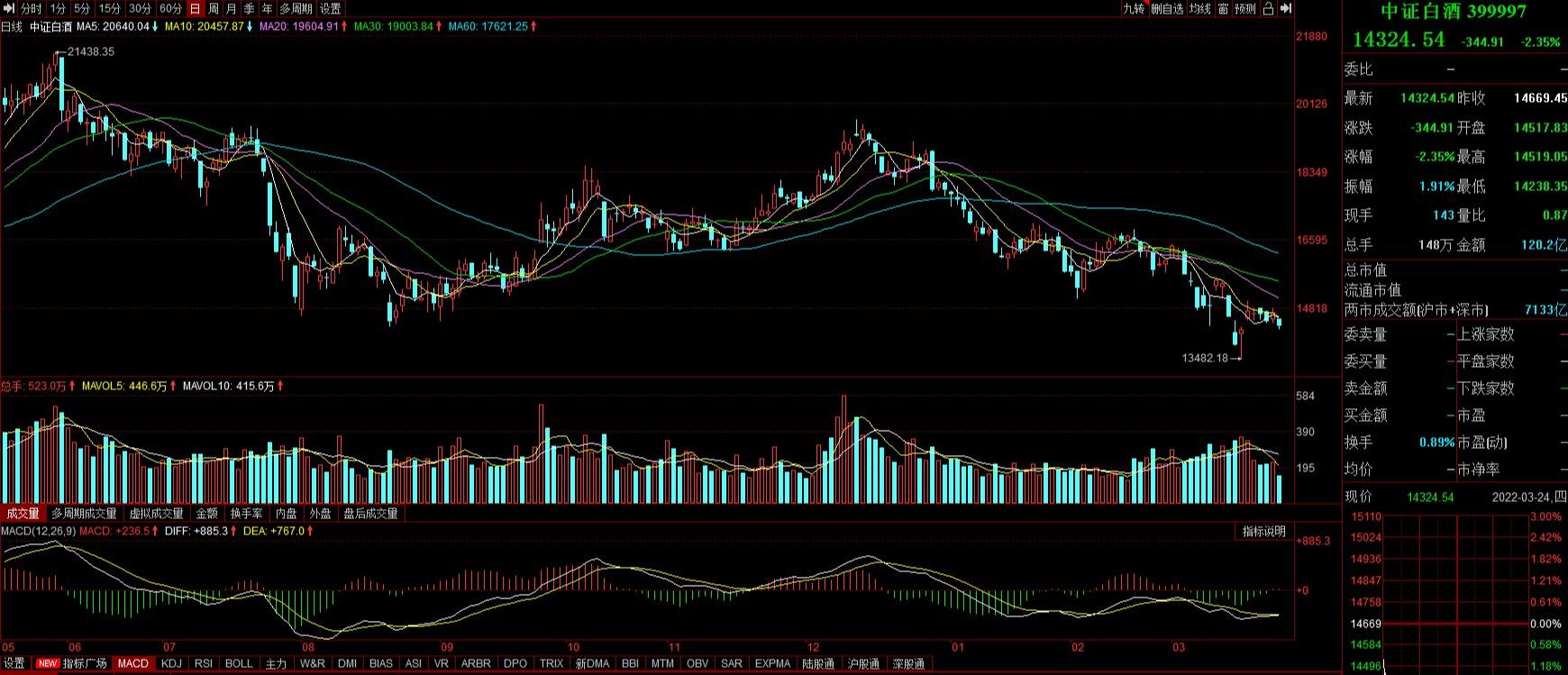
Task: Click 删自选 to remove from watchlist
Action: click(x=1167, y=8)
